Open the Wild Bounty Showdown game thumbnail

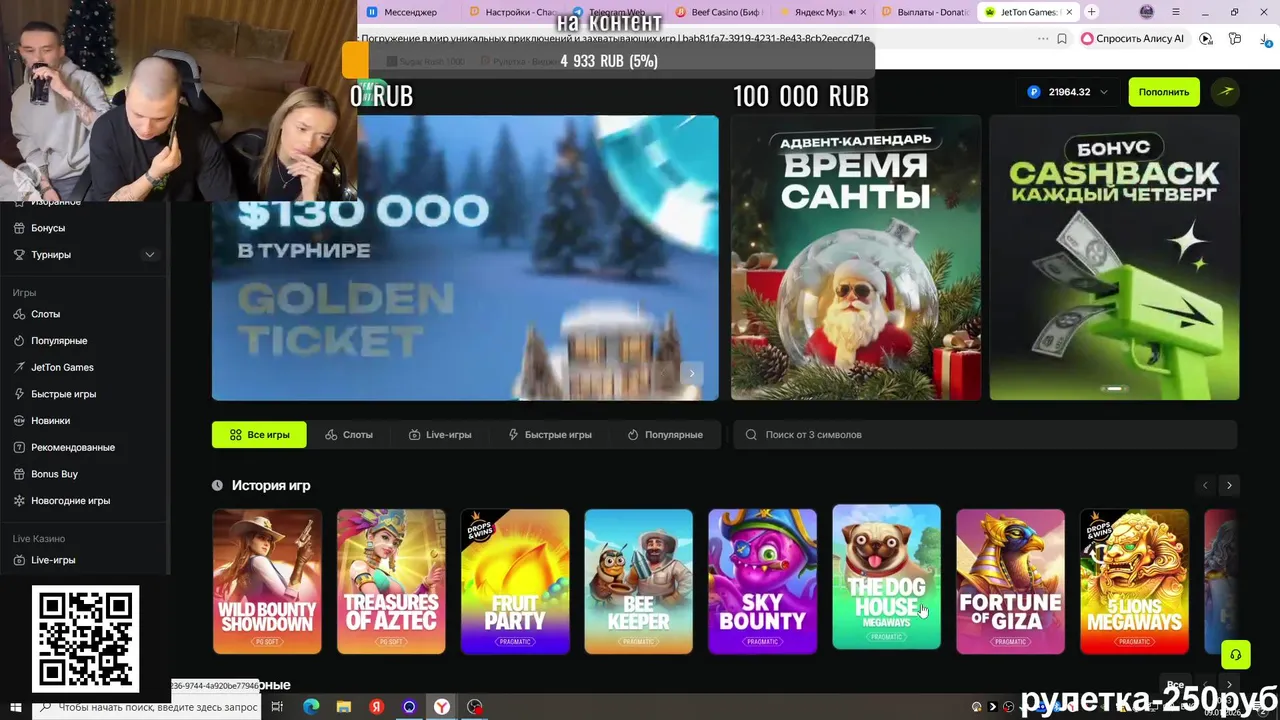(x=267, y=581)
